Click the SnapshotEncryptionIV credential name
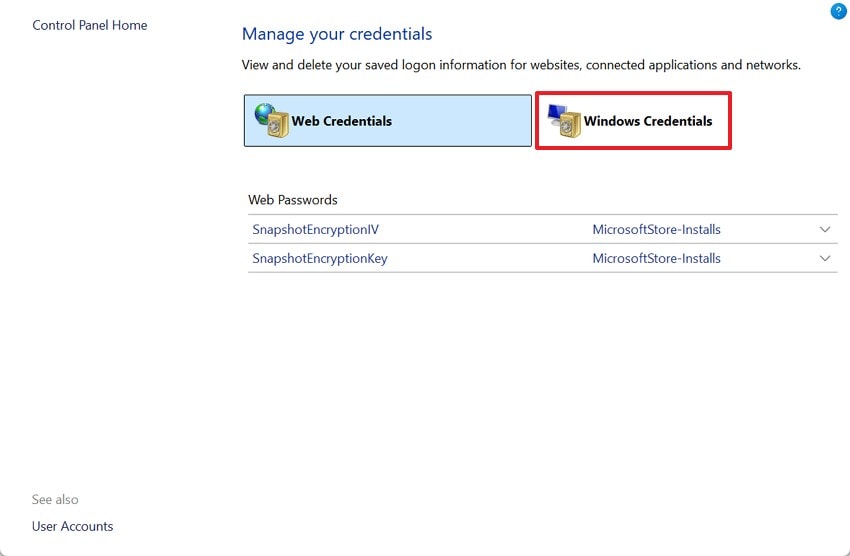Image resolution: width=850 pixels, height=556 pixels. click(x=315, y=229)
